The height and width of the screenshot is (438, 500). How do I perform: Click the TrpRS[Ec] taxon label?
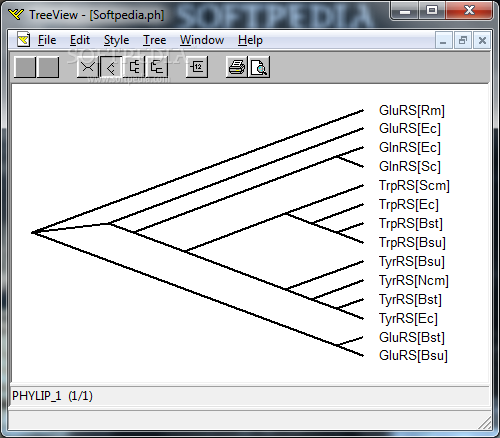click(x=409, y=204)
